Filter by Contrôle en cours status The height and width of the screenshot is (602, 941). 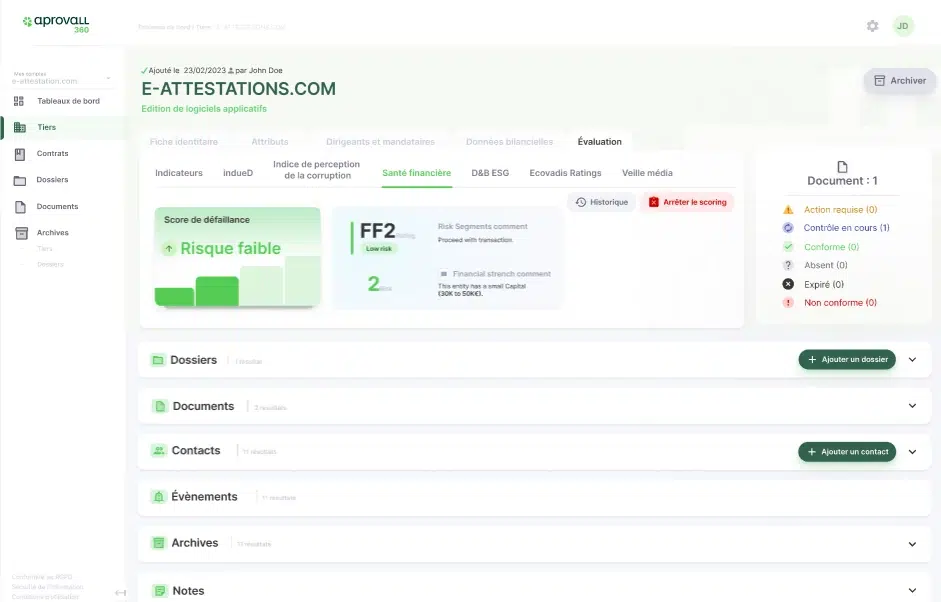pyautogui.click(x=846, y=228)
